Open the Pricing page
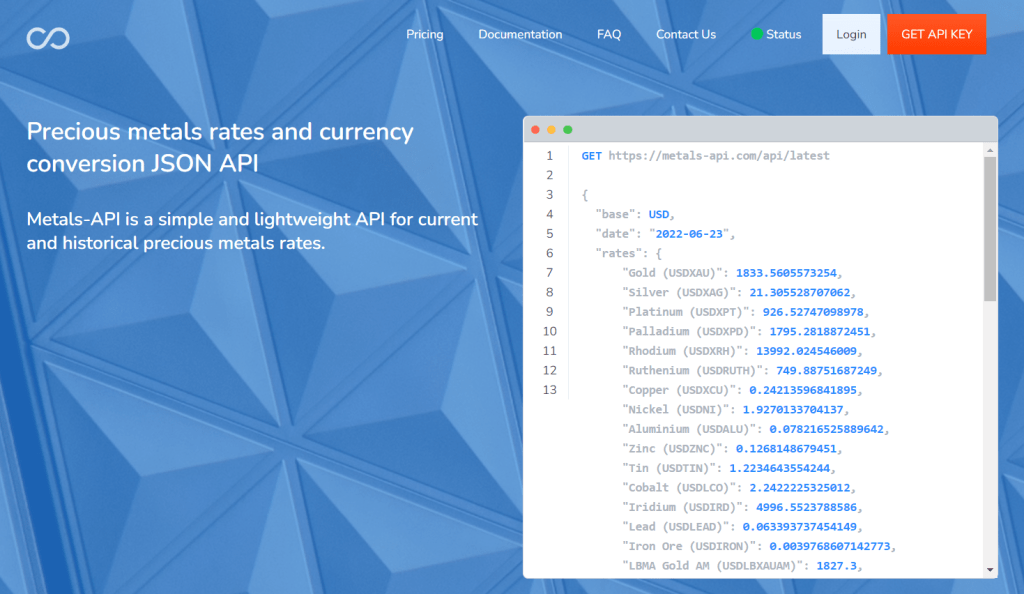This screenshot has width=1024, height=594. click(x=424, y=35)
